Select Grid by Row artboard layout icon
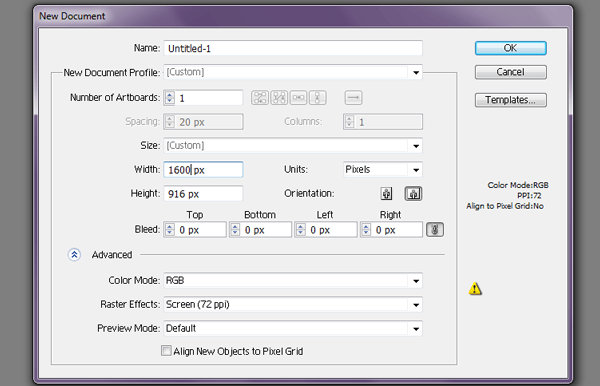 click(260, 98)
